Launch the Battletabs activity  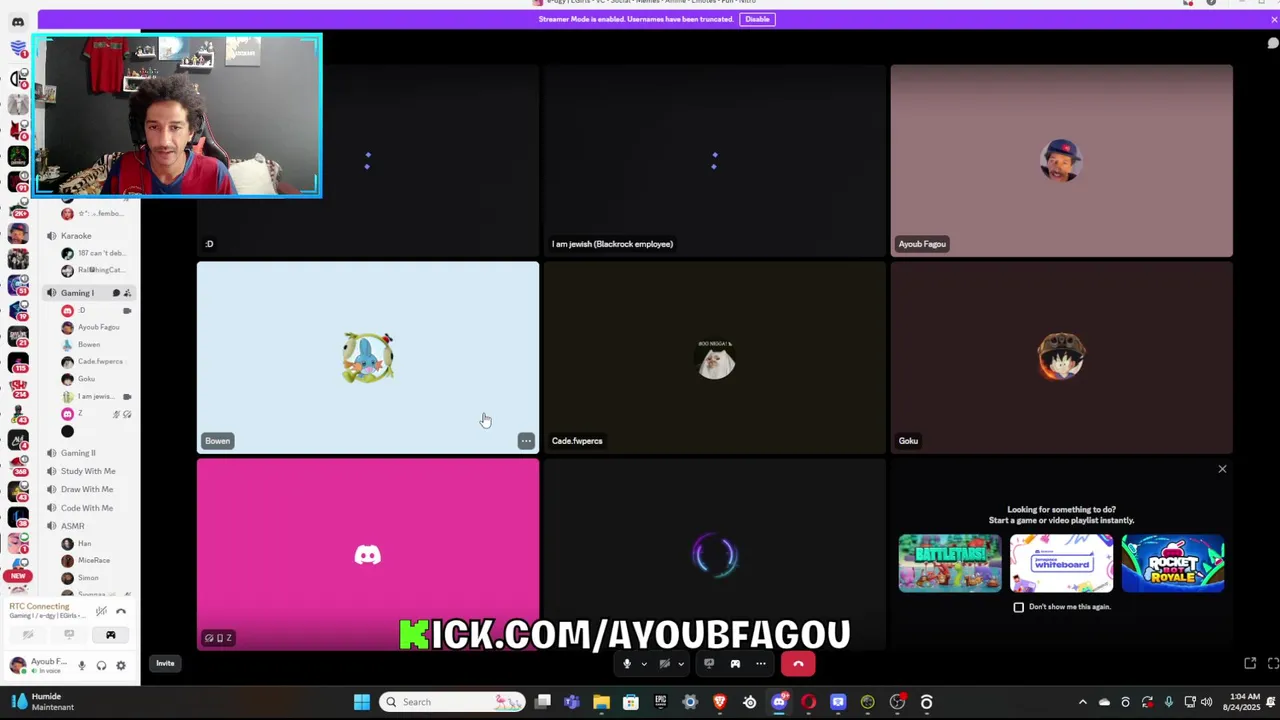(x=949, y=563)
